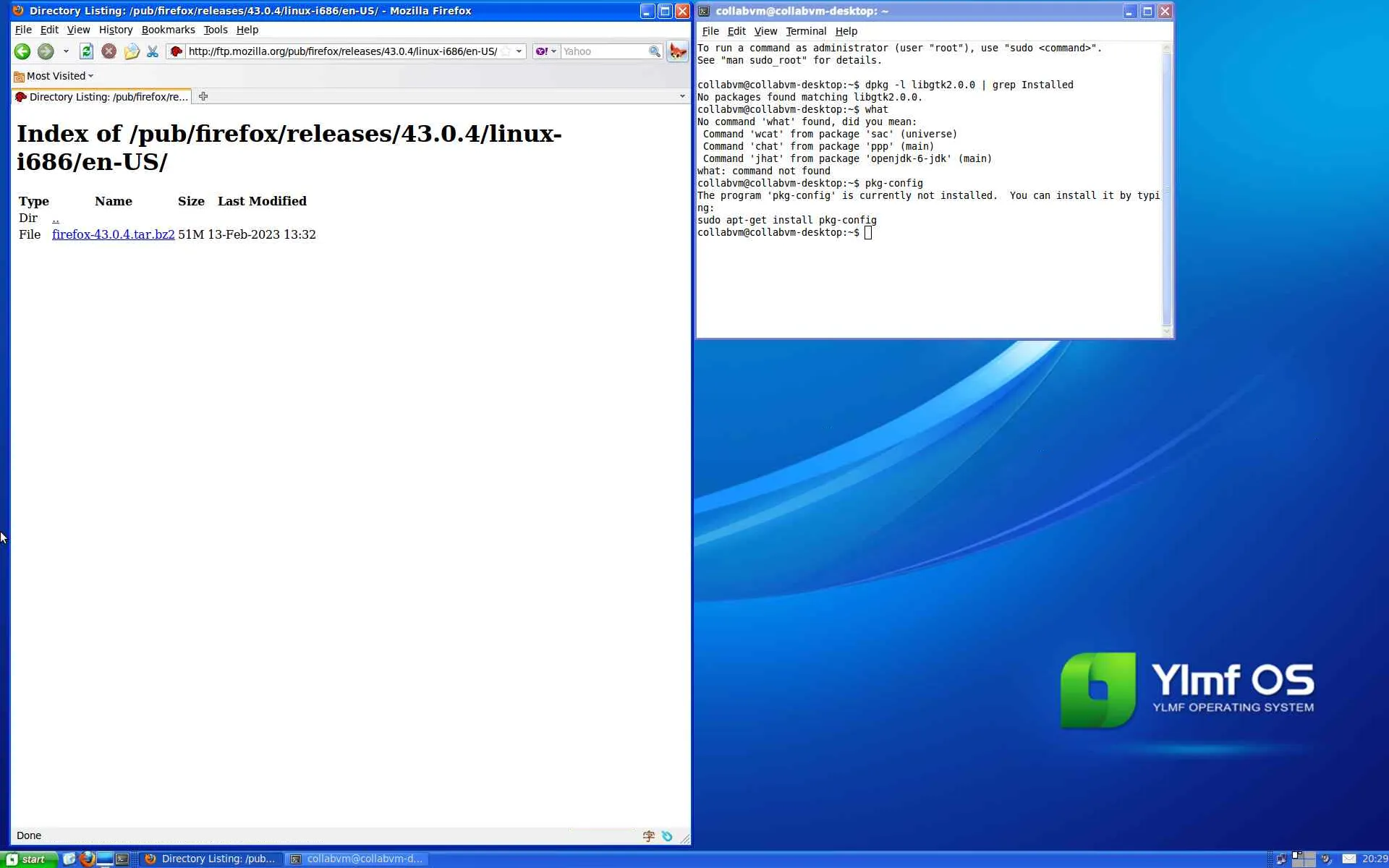
Task: Open the Terminal menu in terminal window
Action: click(x=806, y=31)
